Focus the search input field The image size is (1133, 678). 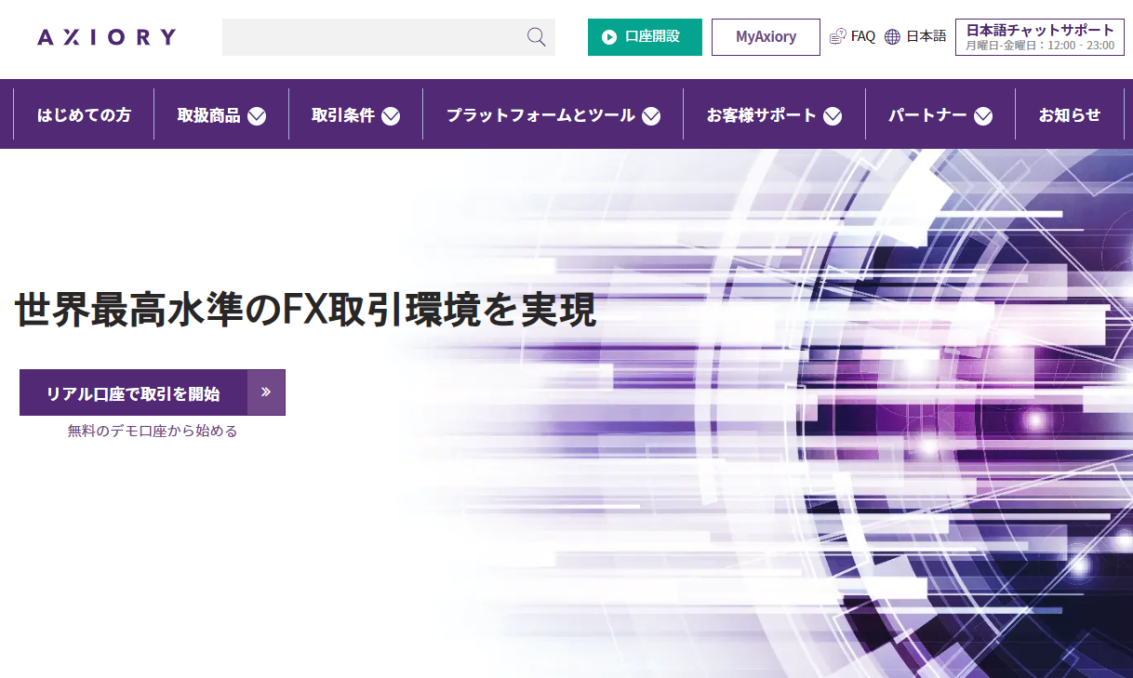370,37
